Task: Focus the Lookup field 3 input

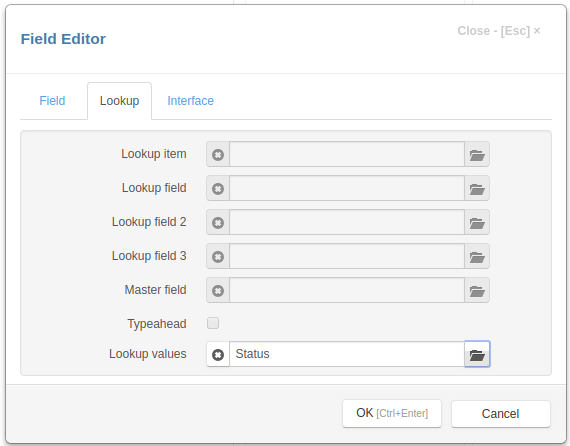Action: point(347,256)
